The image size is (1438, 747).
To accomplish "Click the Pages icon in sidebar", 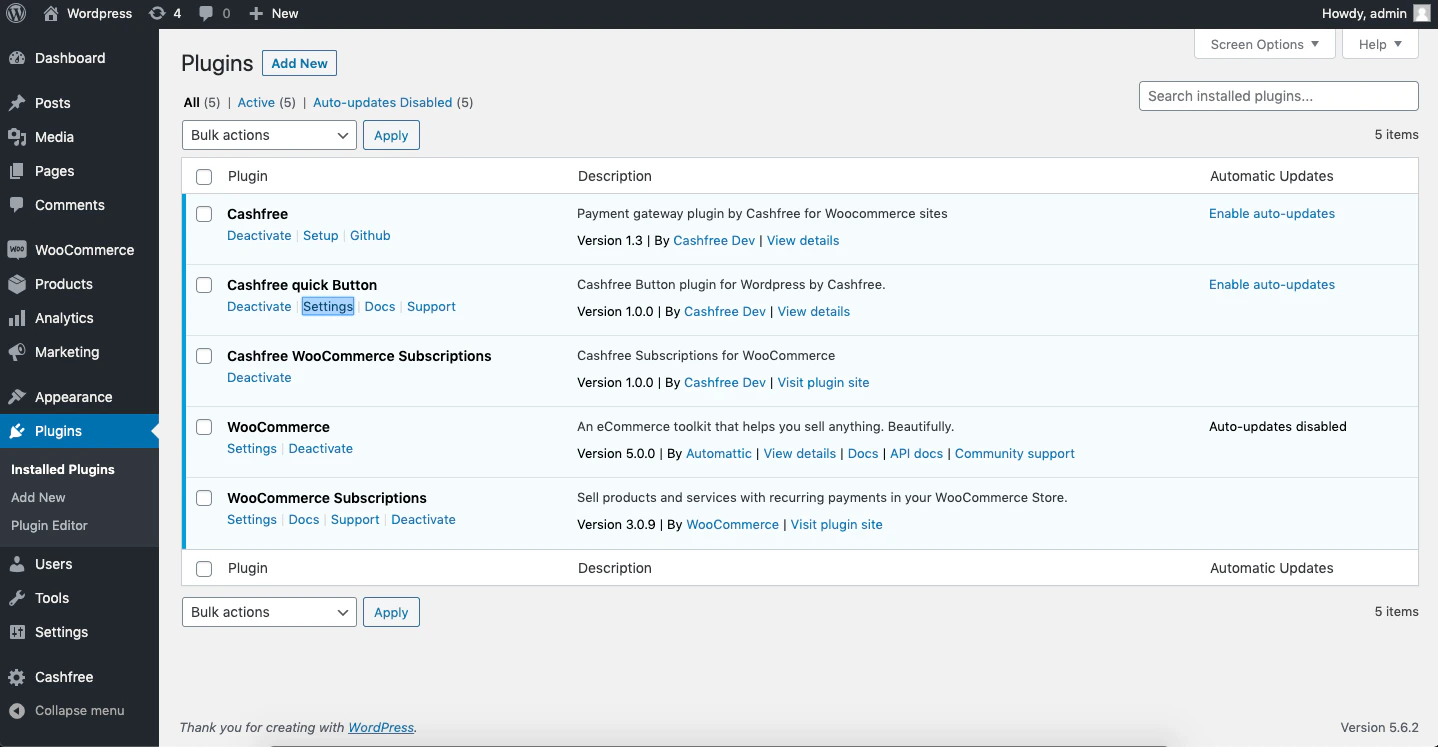I will point(17,171).
